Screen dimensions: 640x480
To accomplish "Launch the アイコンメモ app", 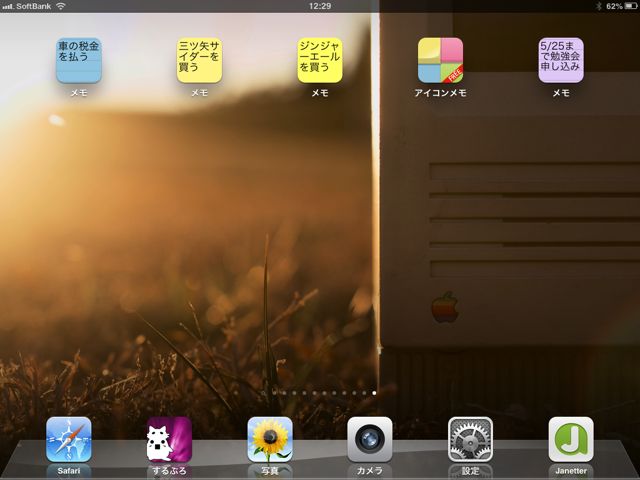I will coord(440,60).
